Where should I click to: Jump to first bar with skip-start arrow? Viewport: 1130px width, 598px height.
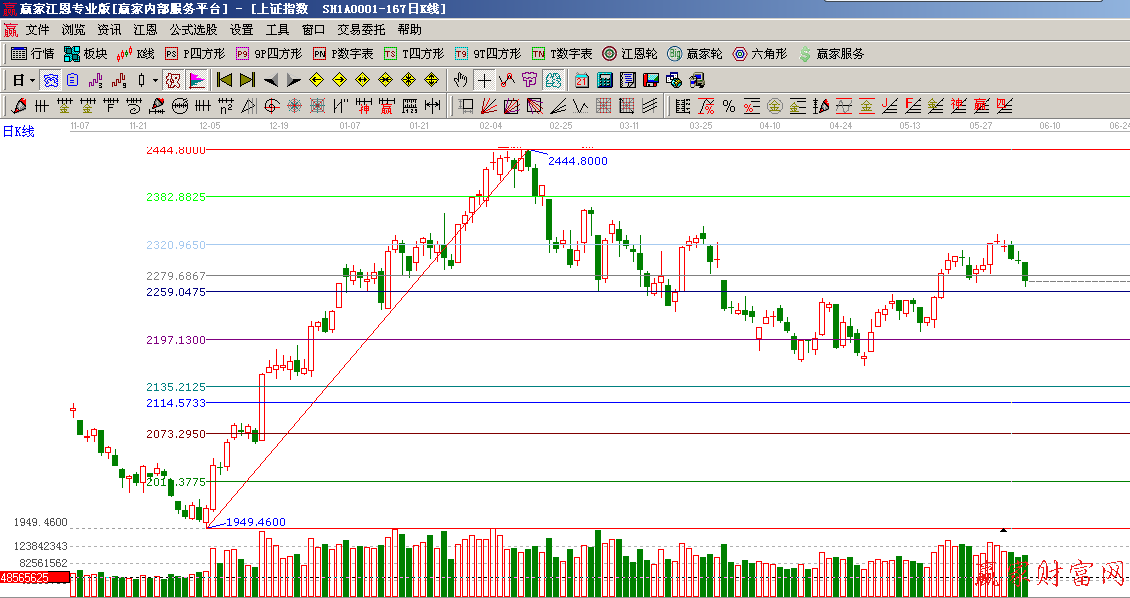click(x=224, y=80)
